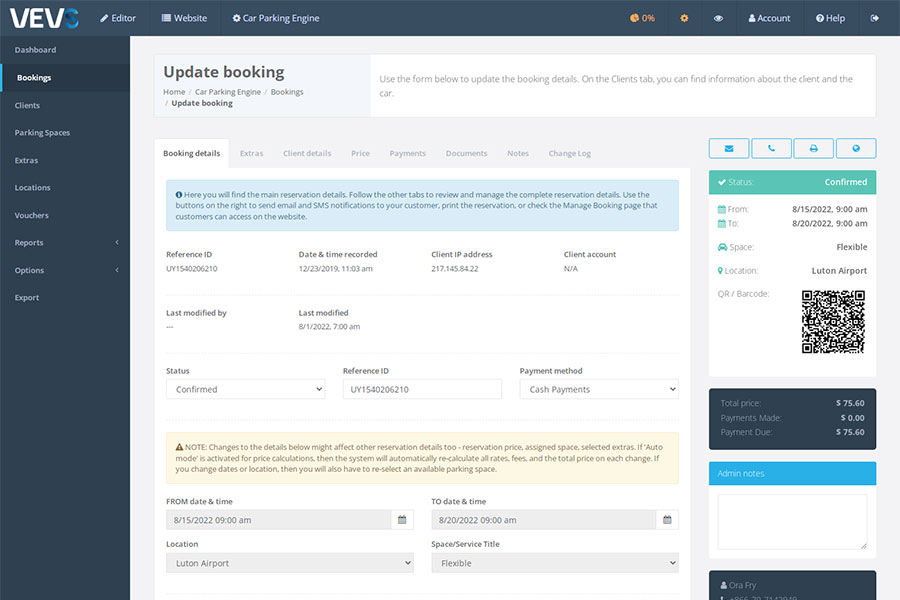Click the eye preview icon

tap(718, 18)
